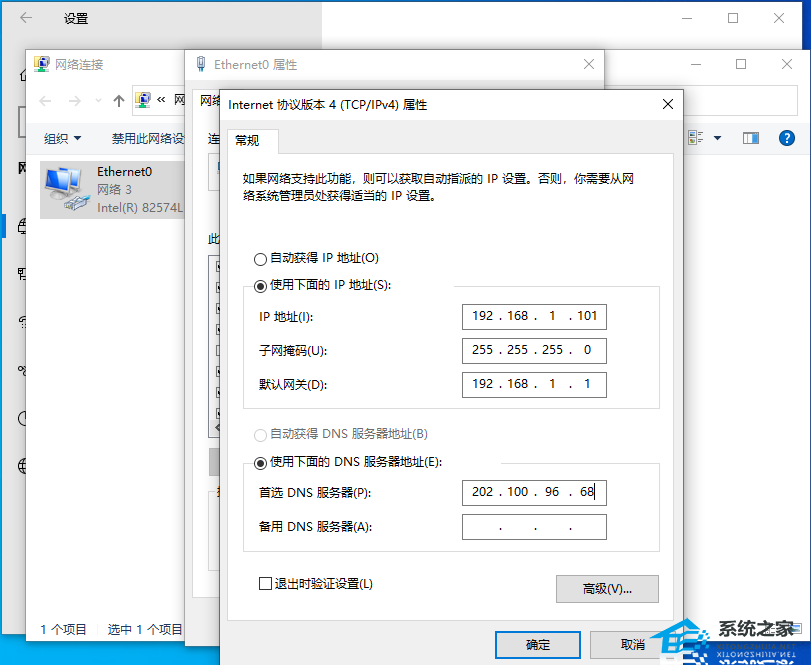The height and width of the screenshot is (665, 811).
Task: Click the IP 地址 input field
Action: [x=534, y=316]
